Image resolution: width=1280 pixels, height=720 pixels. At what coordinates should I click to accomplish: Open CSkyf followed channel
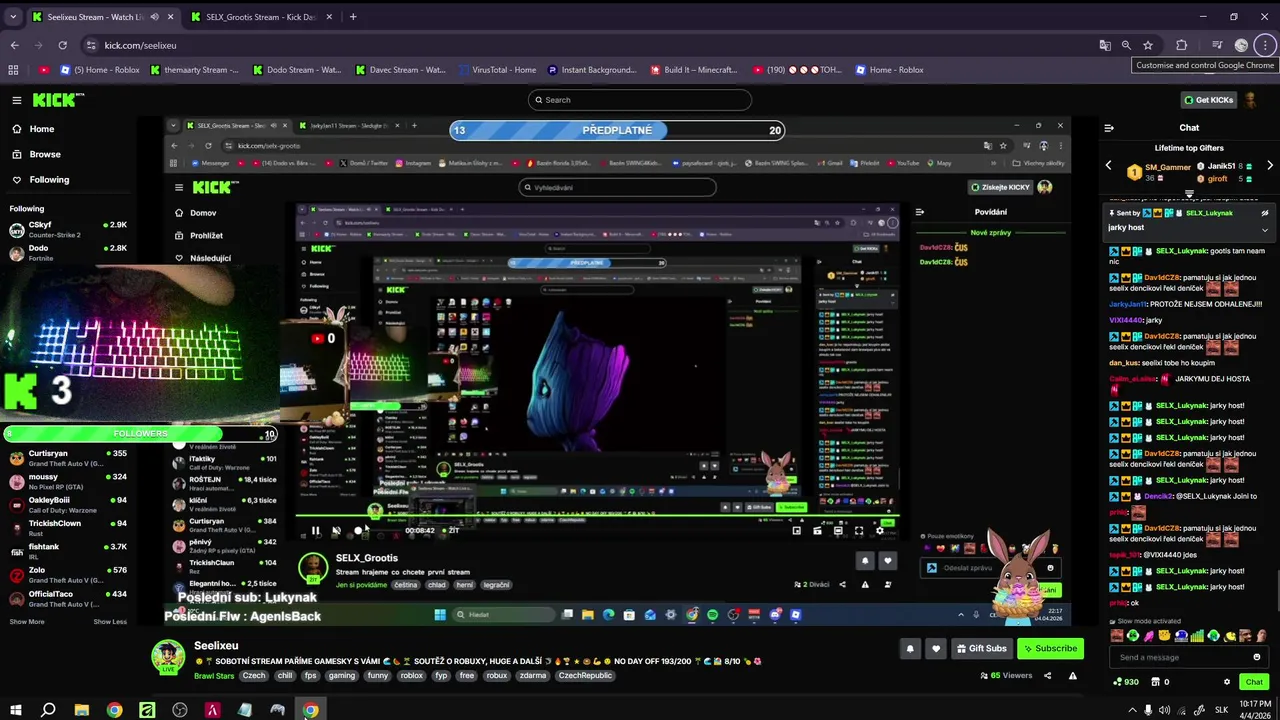(x=68, y=230)
